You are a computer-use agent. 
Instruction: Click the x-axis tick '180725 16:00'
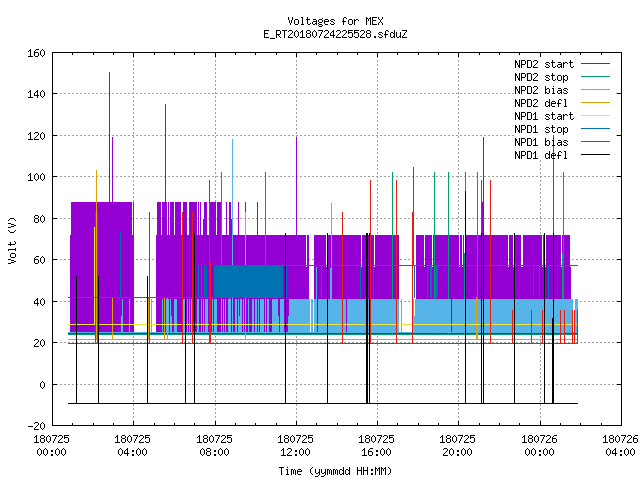pyautogui.click(x=376, y=446)
